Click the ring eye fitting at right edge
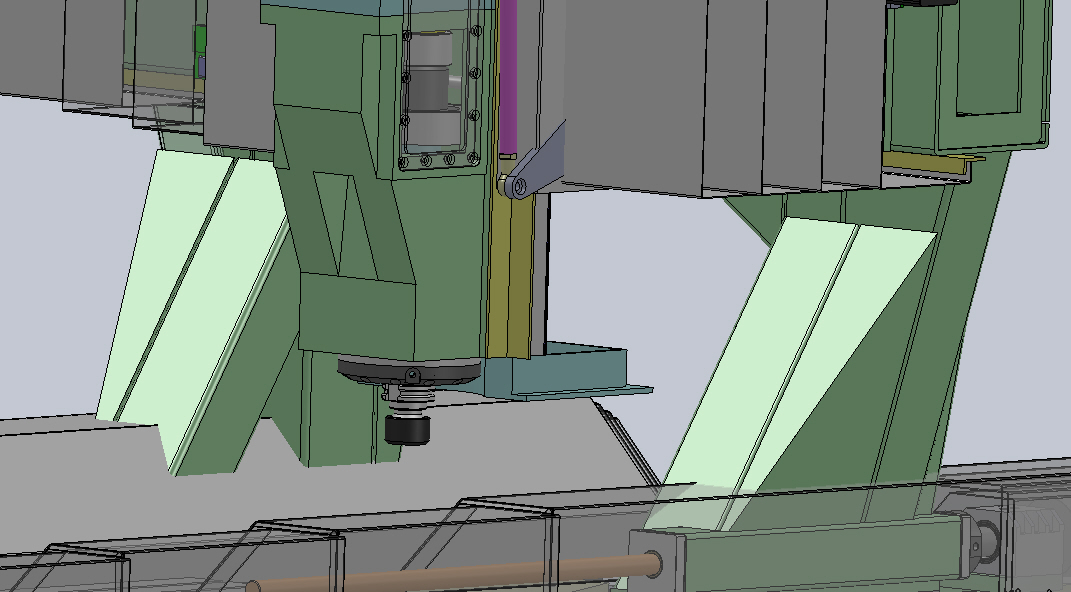The width and height of the screenshot is (1071, 592). point(984,542)
